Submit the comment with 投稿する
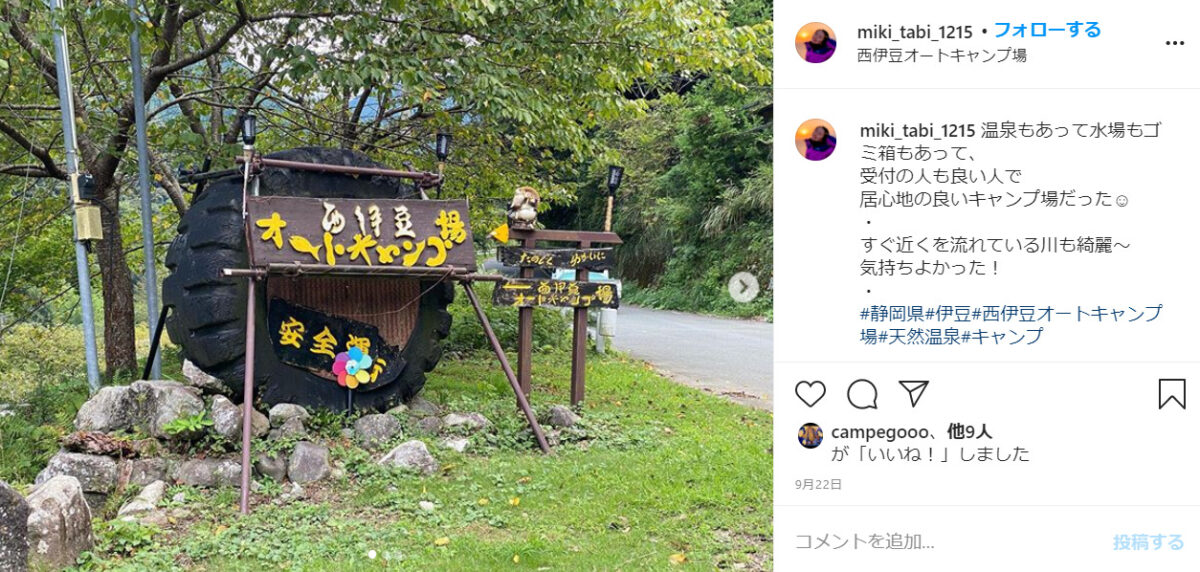This screenshot has height=572, width=1200. (1149, 542)
